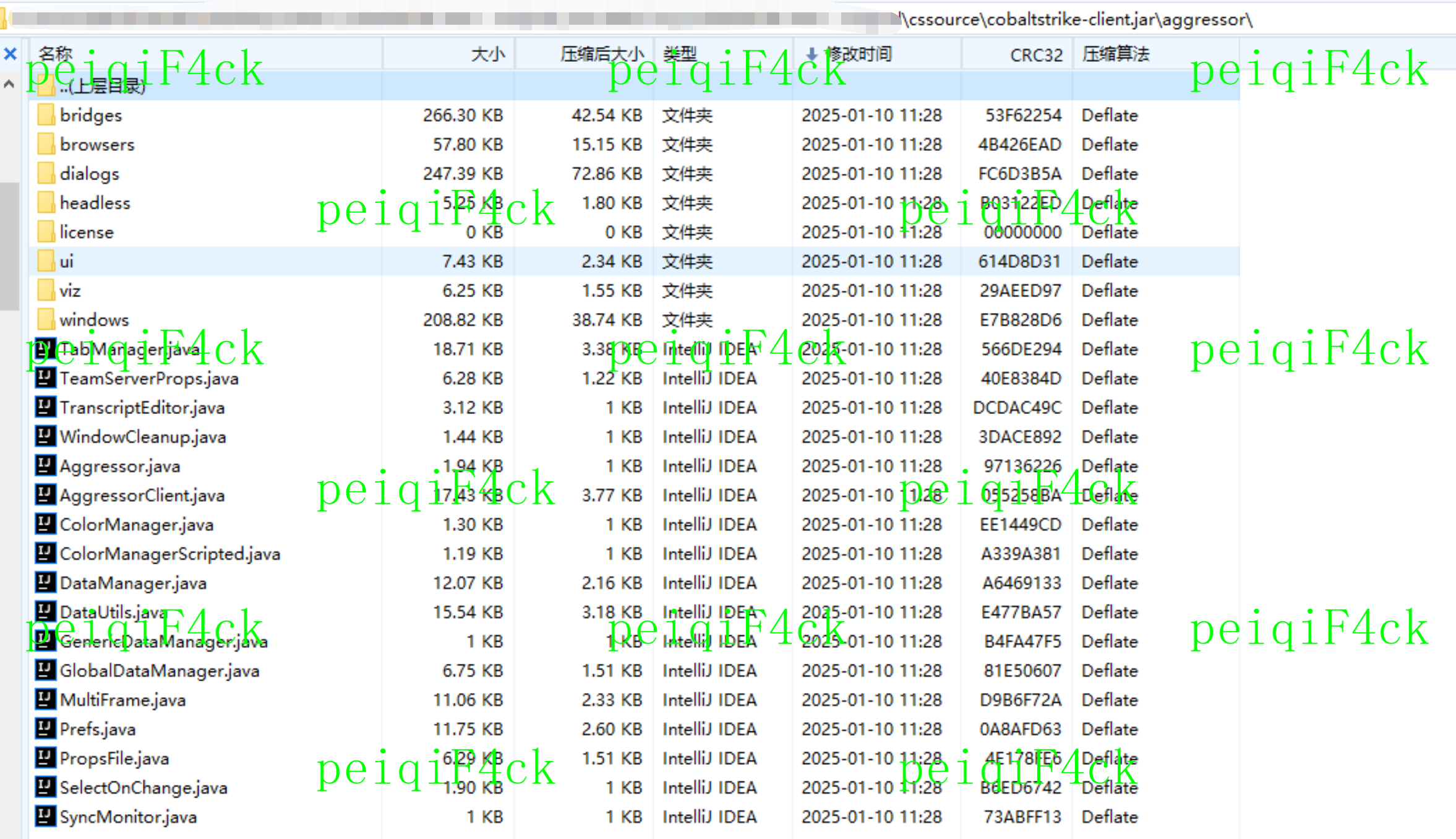The height and width of the screenshot is (839, 1456).
Task: Select the viz folder name
Action: point(70,291)
